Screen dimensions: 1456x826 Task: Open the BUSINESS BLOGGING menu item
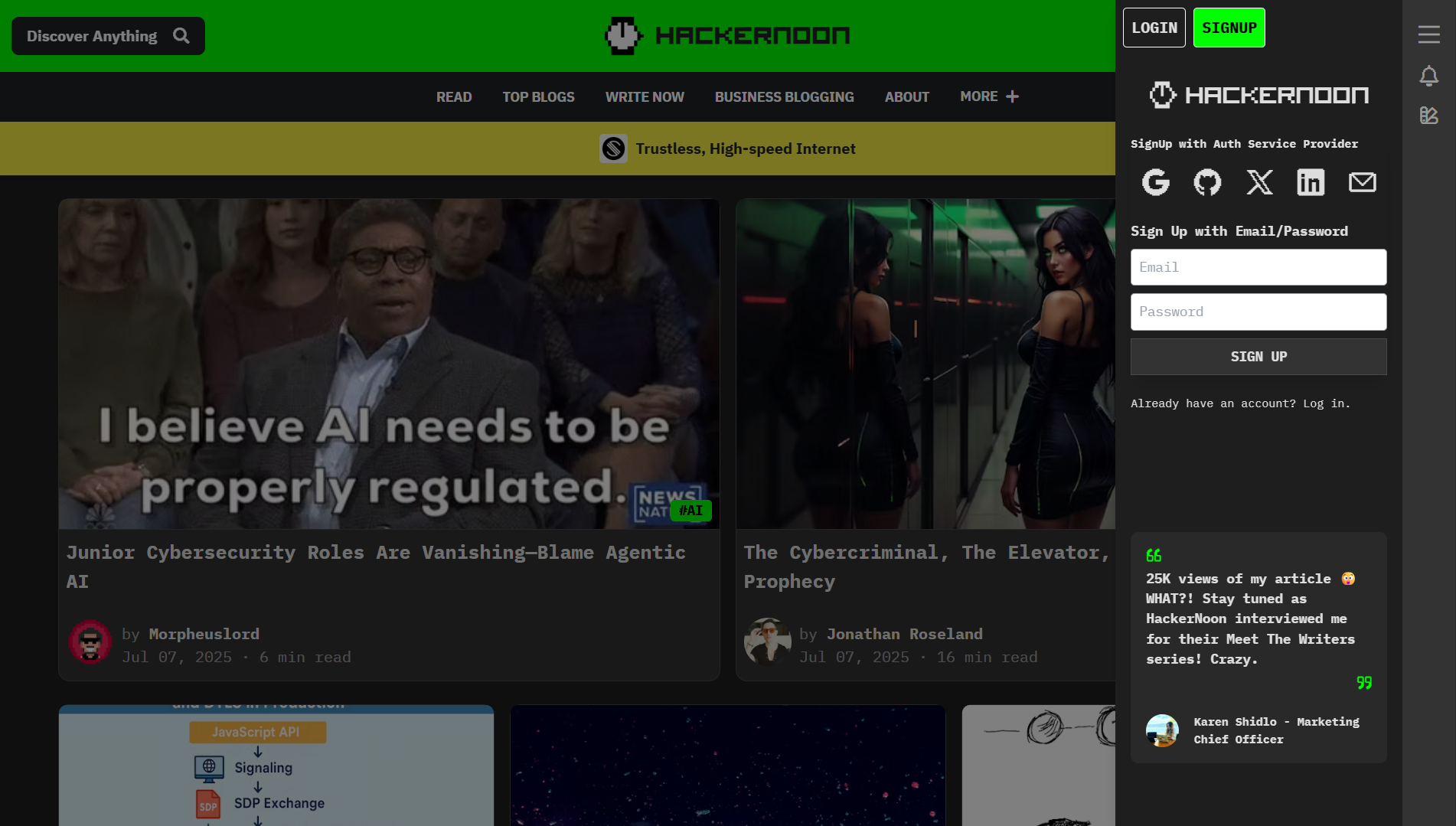pos(784,97)
